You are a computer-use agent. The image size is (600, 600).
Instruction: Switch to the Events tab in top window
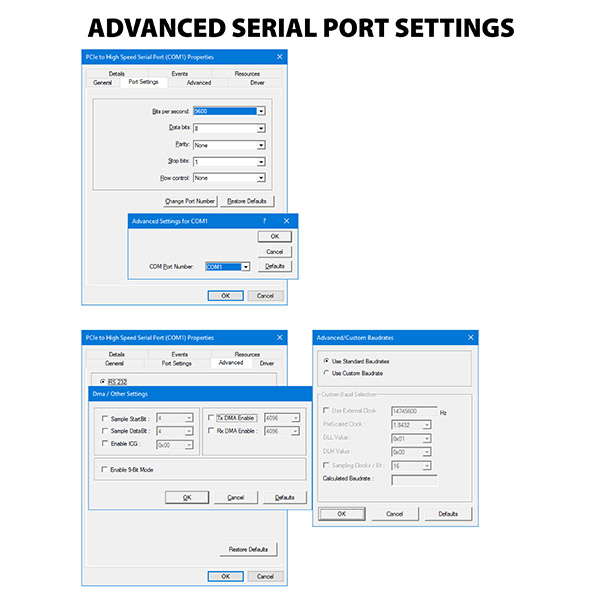pos(179,74)
